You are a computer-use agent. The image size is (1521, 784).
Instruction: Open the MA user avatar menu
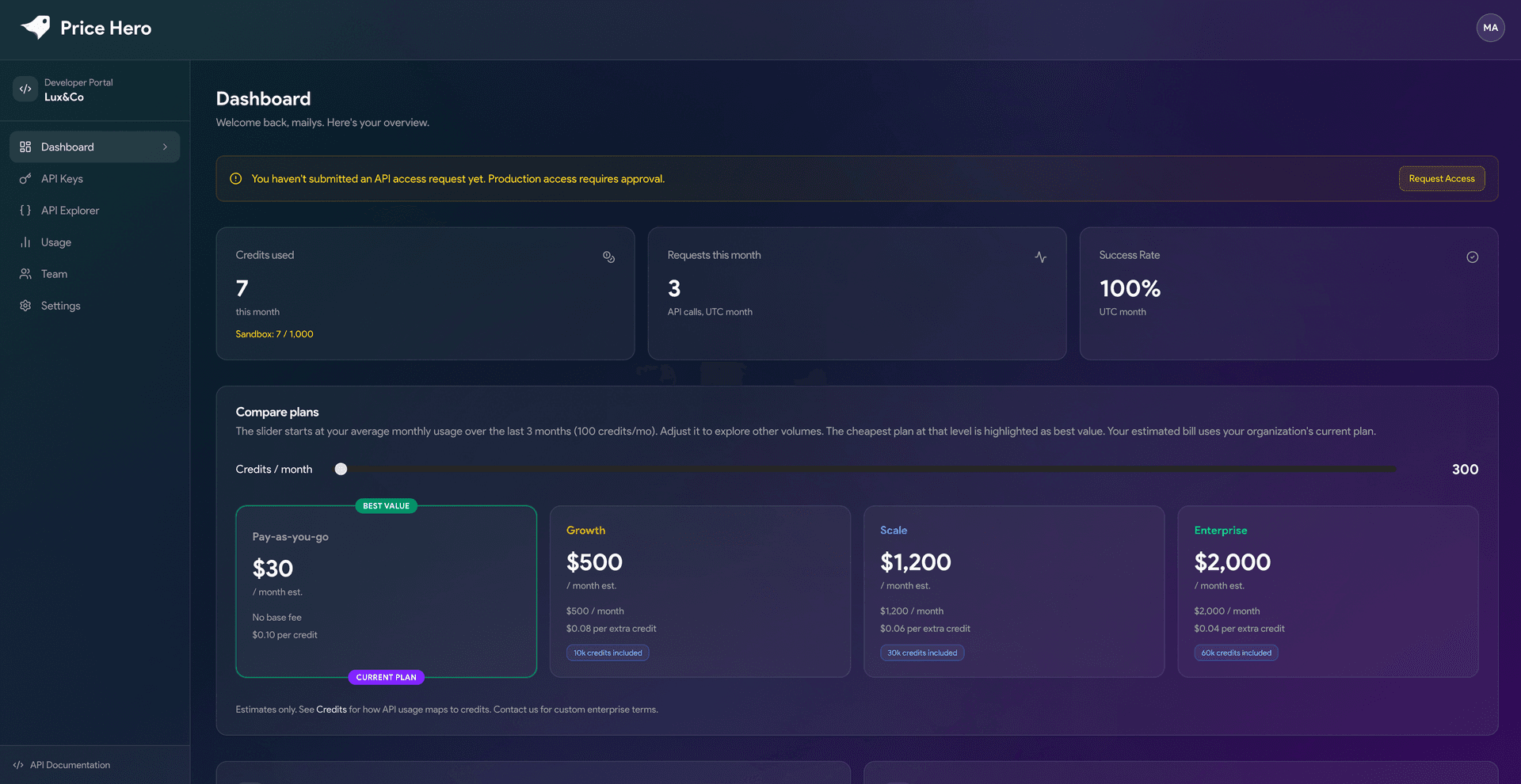click(1490, 28)
